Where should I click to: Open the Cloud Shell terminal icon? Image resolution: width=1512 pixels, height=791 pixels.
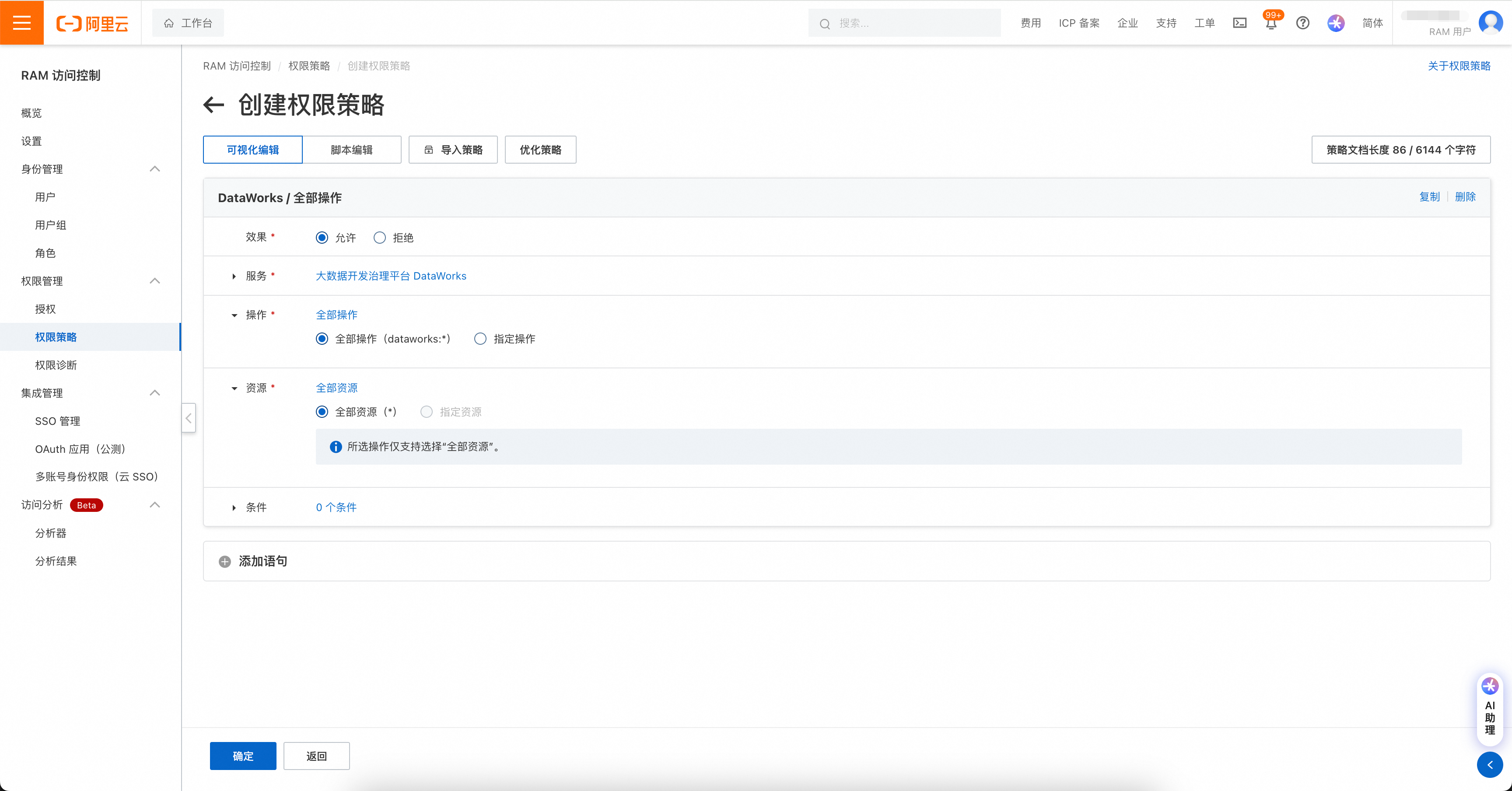[x=1239, y=23]
